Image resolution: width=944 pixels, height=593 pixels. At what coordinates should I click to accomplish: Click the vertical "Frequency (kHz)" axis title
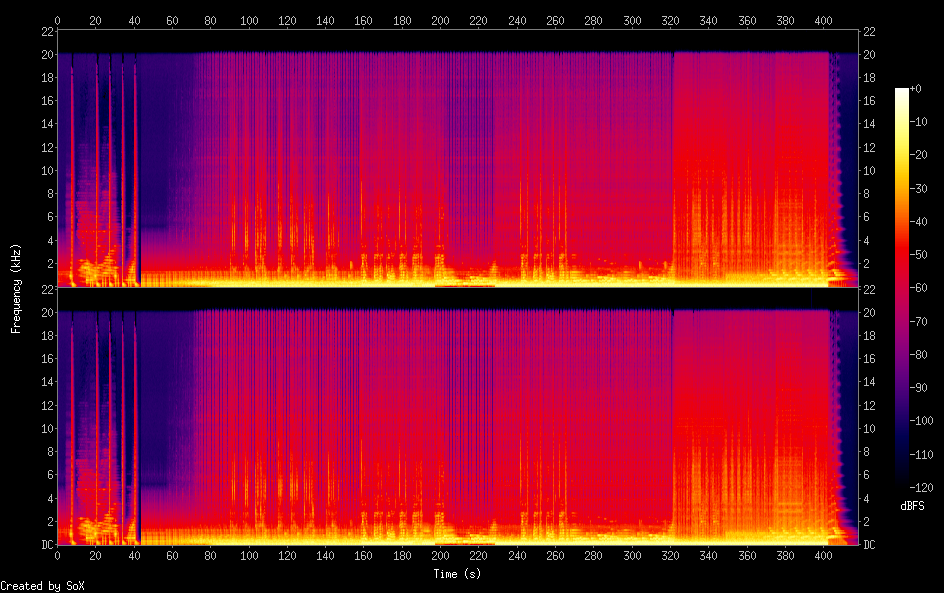pos(16,288)
